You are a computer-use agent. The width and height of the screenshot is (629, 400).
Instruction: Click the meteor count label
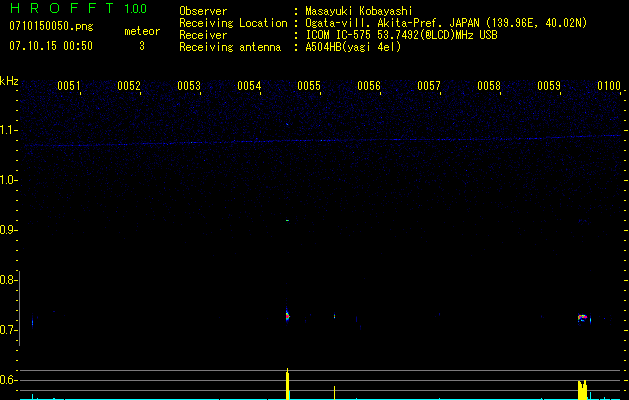click(x=142, y=31)
